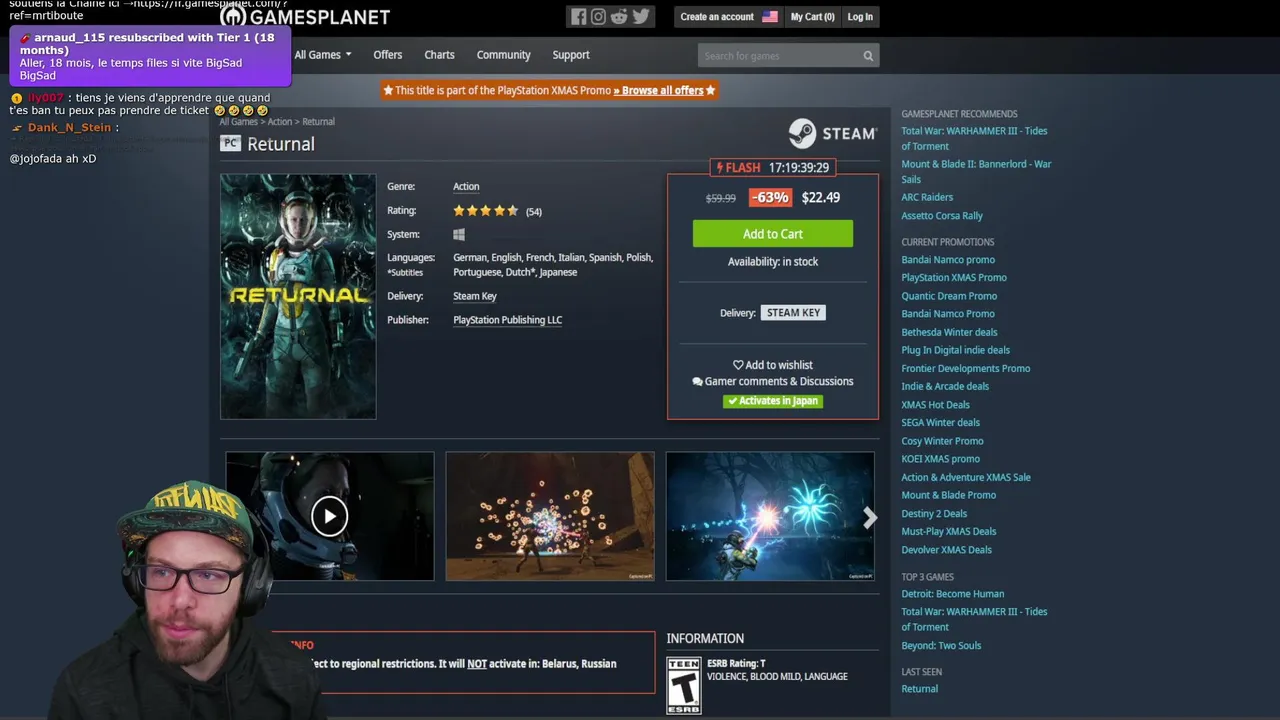Click the PC platform badge

230,143
